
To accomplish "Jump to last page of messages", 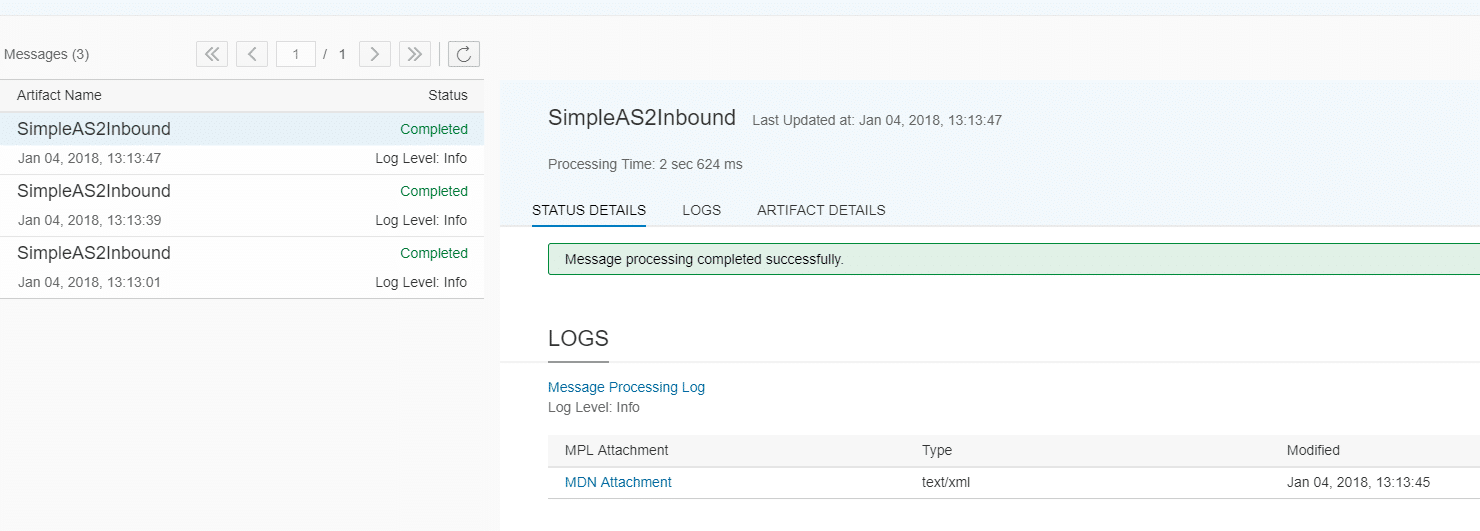I will (x=415, y=54).
